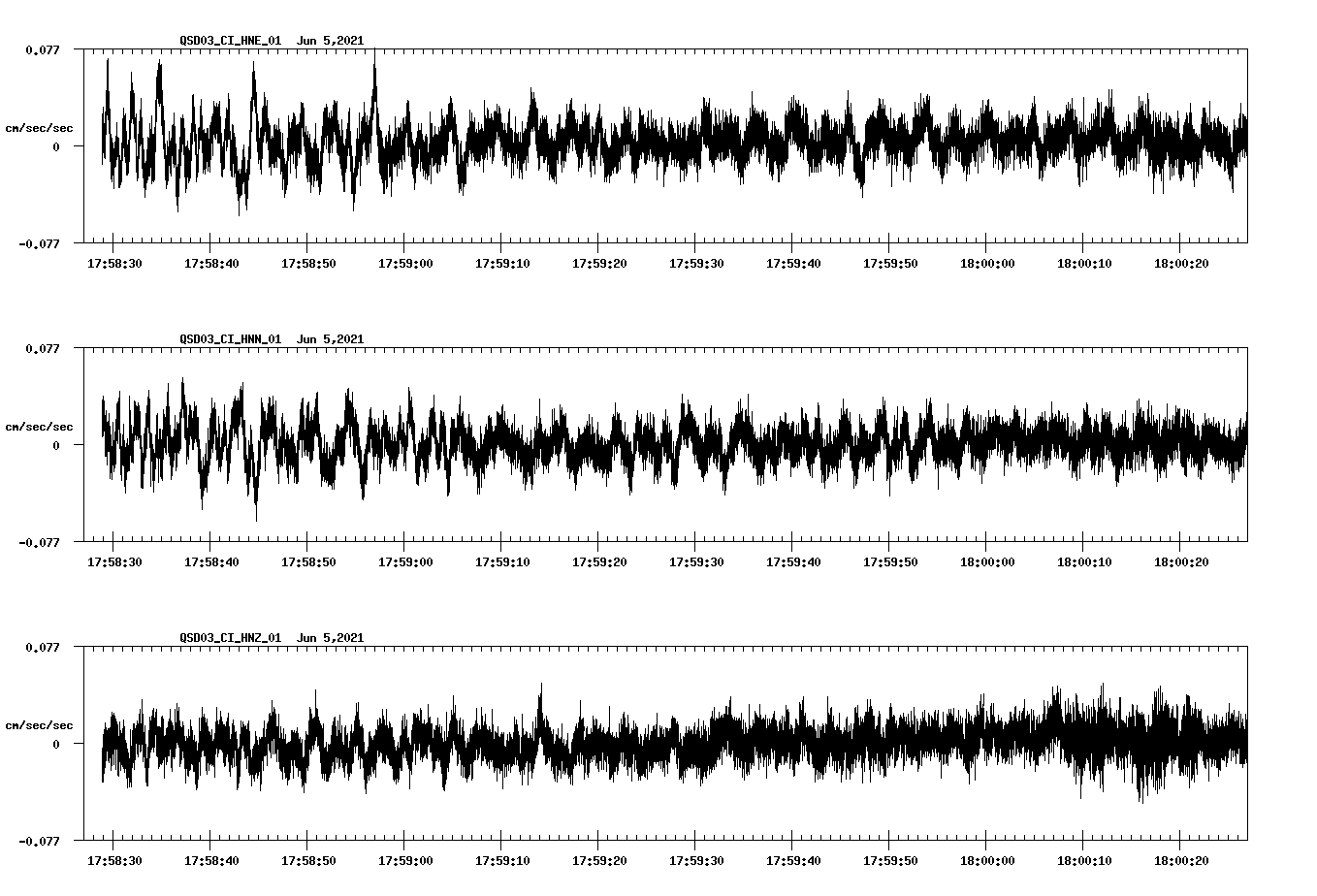The width and height of the screenshot is (1317, 896).
Task: Click the 17:59:10 time label under HNE plot
Action: [x=502, y=264]
